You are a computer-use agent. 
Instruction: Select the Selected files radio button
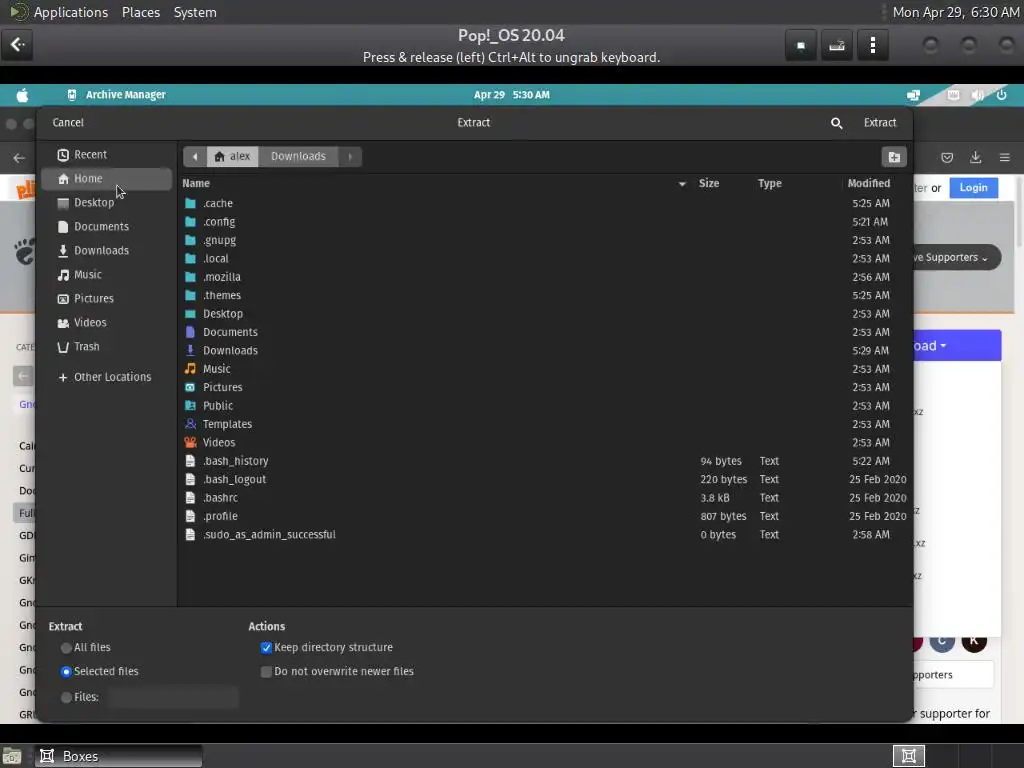pos(66,671)
